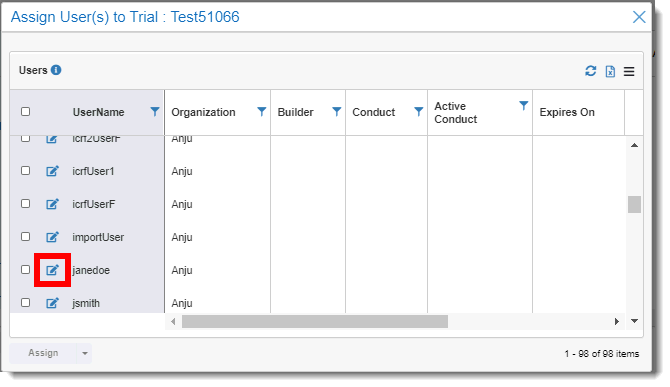This screenshot has width=670, height=387.
Task: Open the UserName column filter
Action: [x=155, y=111]
